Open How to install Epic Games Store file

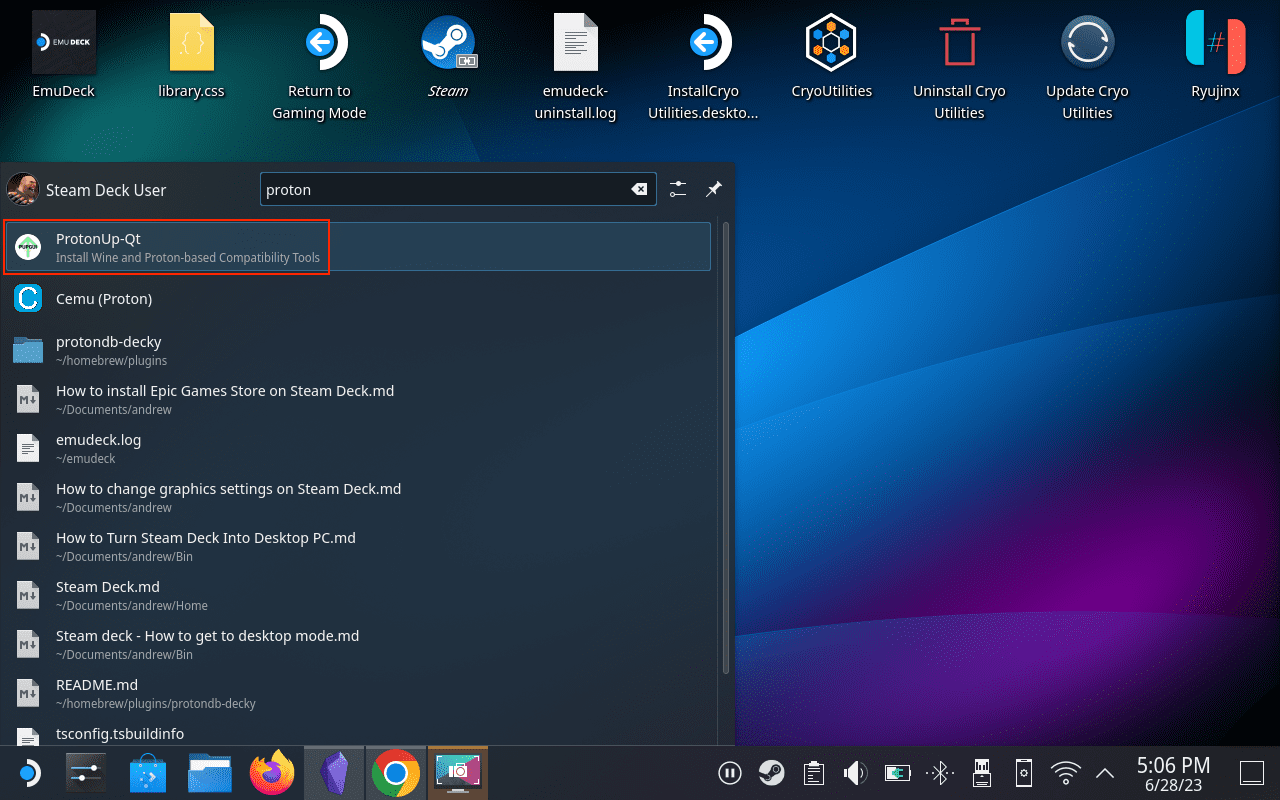358,398
